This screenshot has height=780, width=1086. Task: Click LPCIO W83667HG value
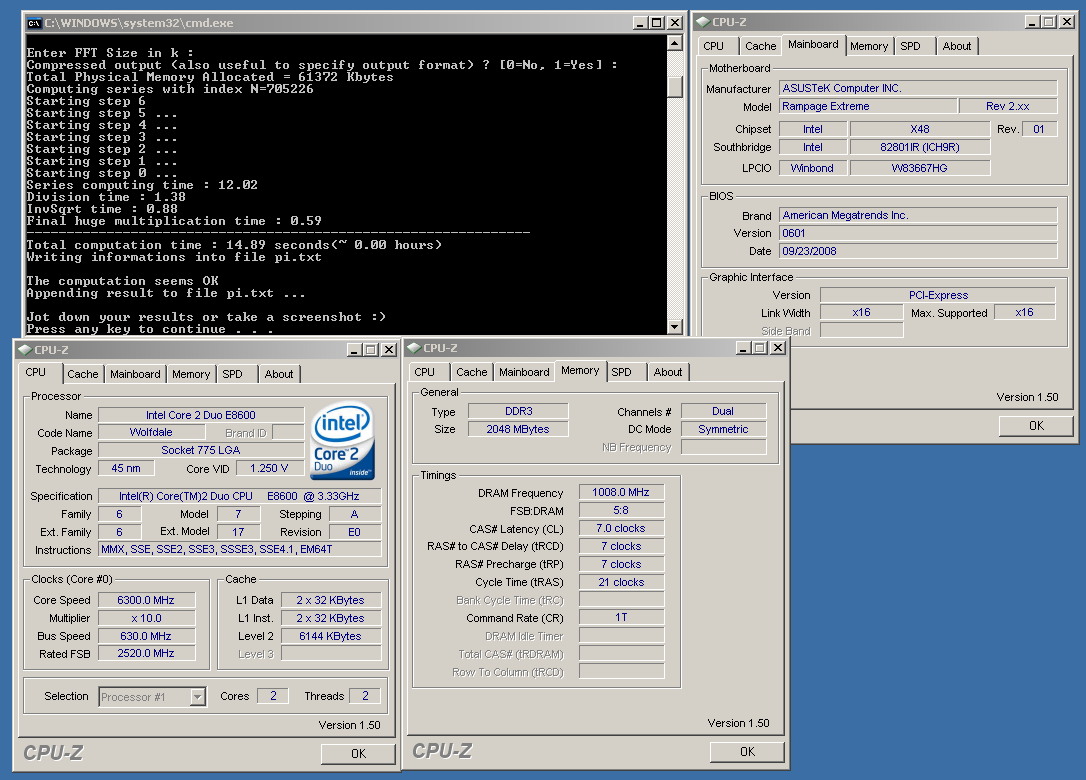(x=920, y=168)
